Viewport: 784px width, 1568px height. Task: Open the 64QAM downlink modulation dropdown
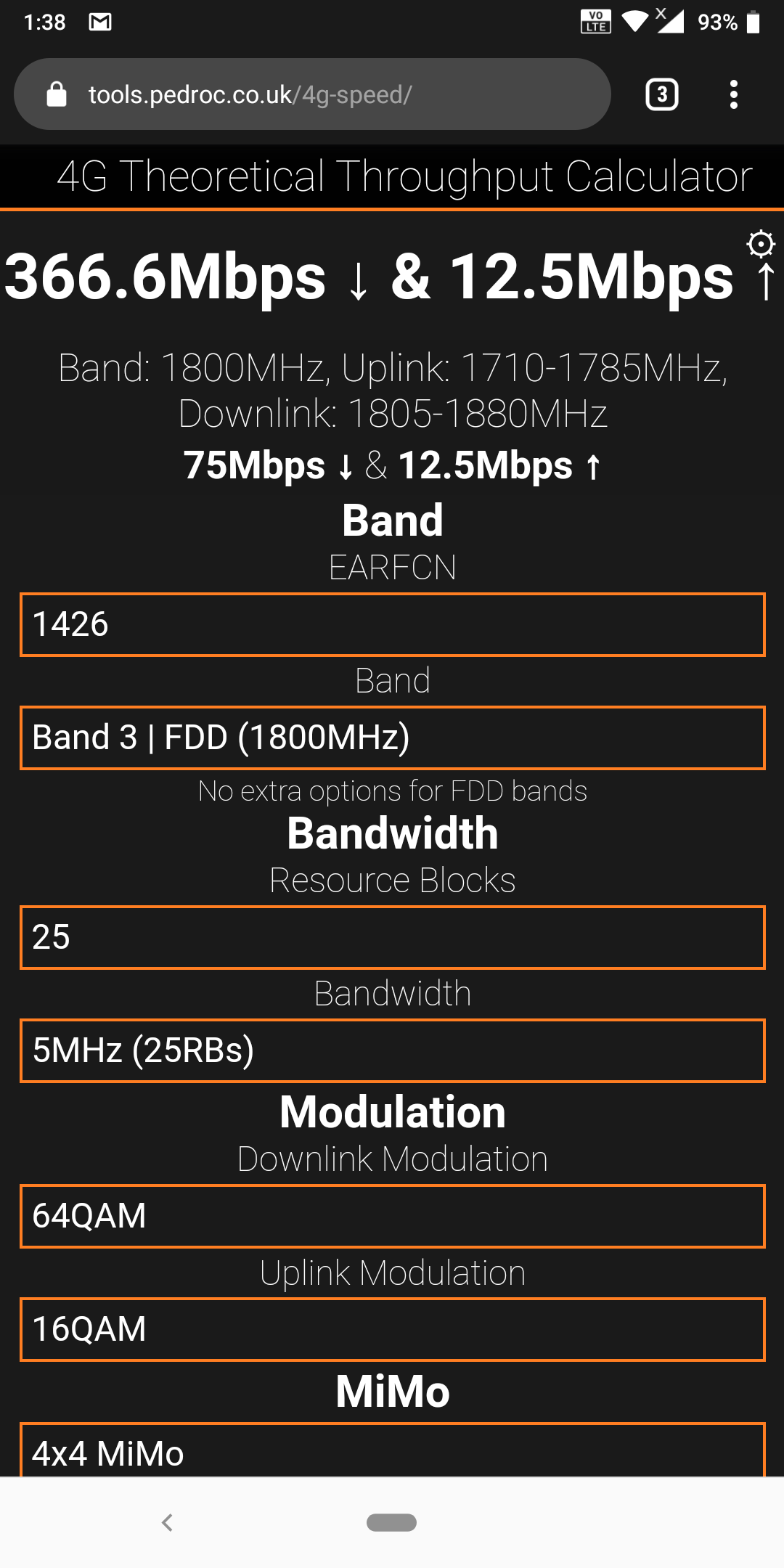tap(392, 1216)
